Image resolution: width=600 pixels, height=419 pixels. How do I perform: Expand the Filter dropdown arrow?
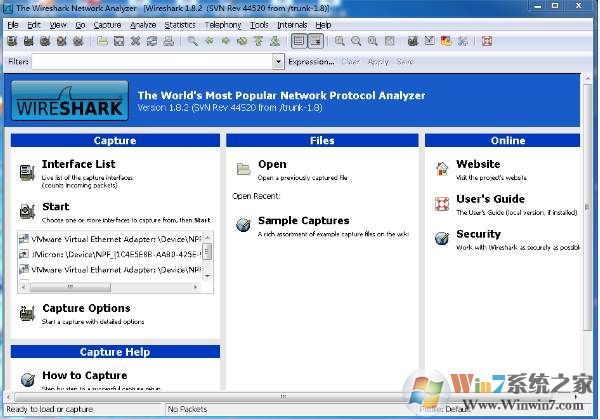click(278, 62)
